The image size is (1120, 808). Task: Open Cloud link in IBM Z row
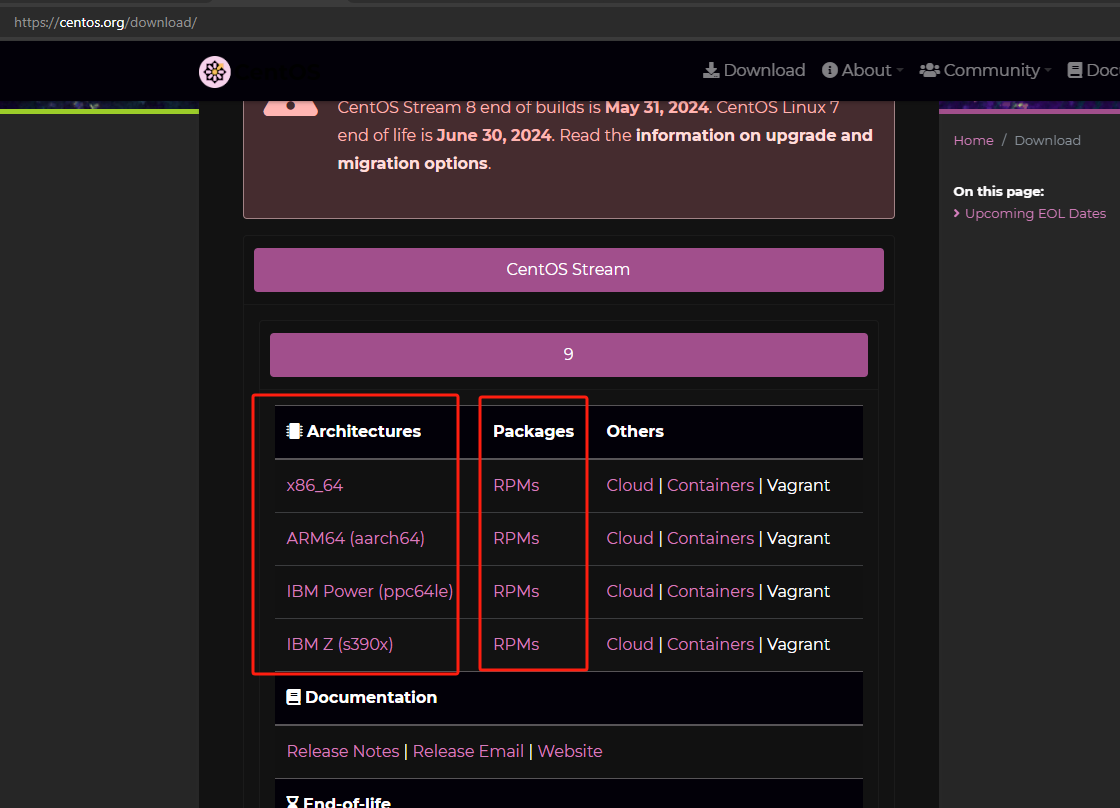(x=629, y=644)
